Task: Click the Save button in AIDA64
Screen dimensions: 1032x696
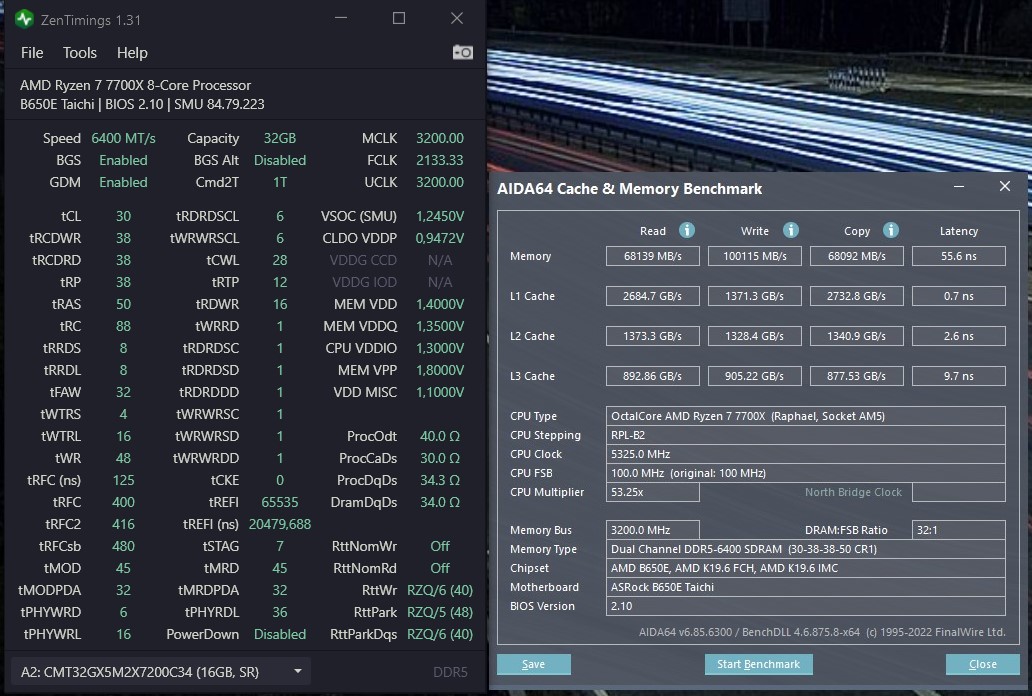Action: [x=533, y=664]
